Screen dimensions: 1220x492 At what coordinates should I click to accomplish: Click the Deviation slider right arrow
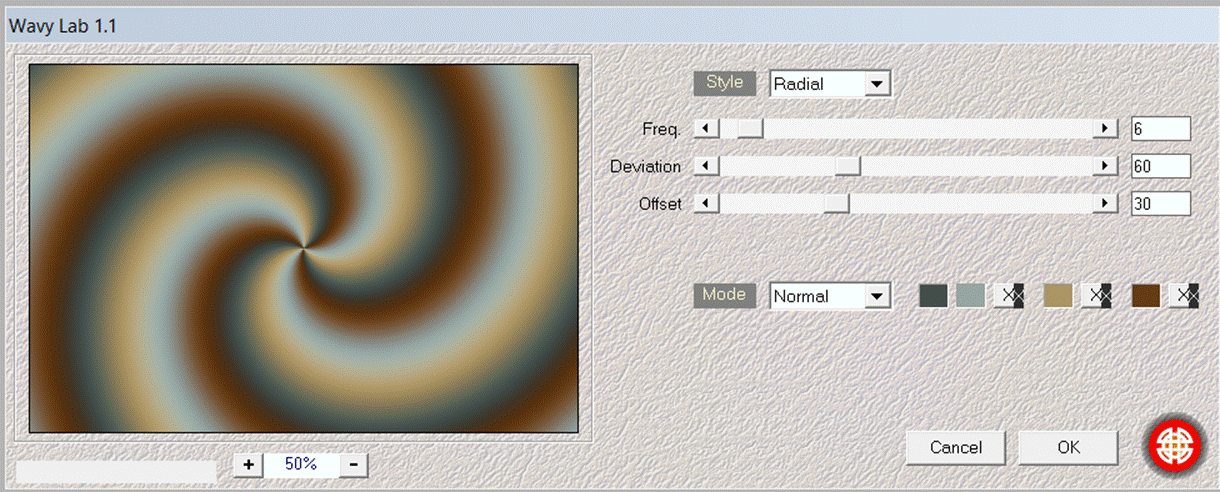click(1105, 166)
